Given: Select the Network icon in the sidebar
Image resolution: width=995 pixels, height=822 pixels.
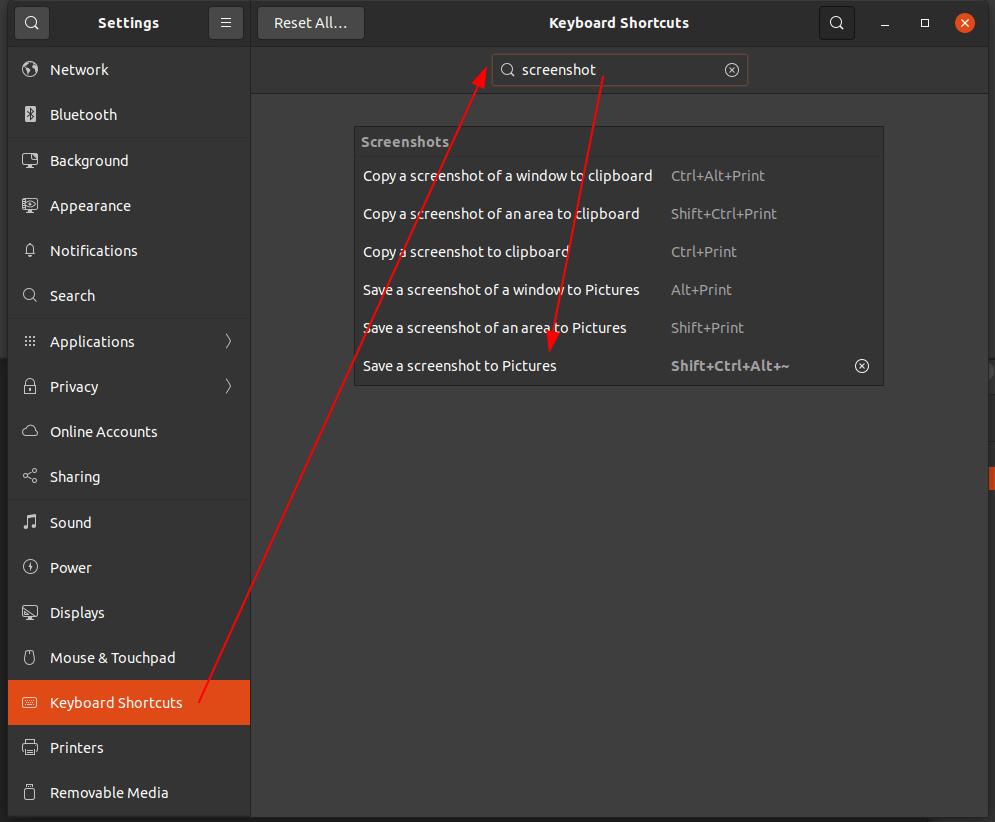Looking at the screenshot, I should point(28,69).
